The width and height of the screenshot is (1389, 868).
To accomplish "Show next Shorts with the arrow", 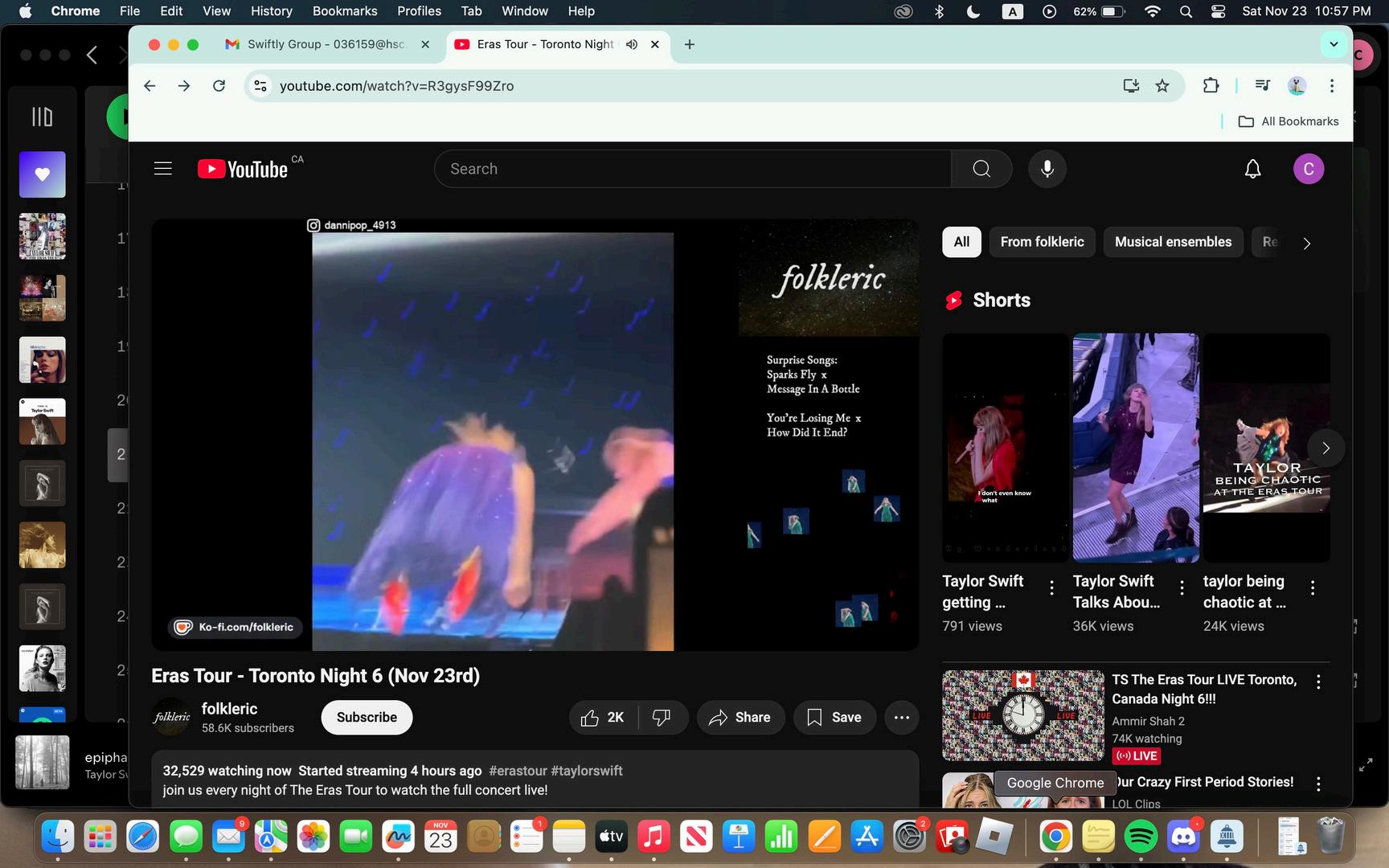I will pos(1326,448).
